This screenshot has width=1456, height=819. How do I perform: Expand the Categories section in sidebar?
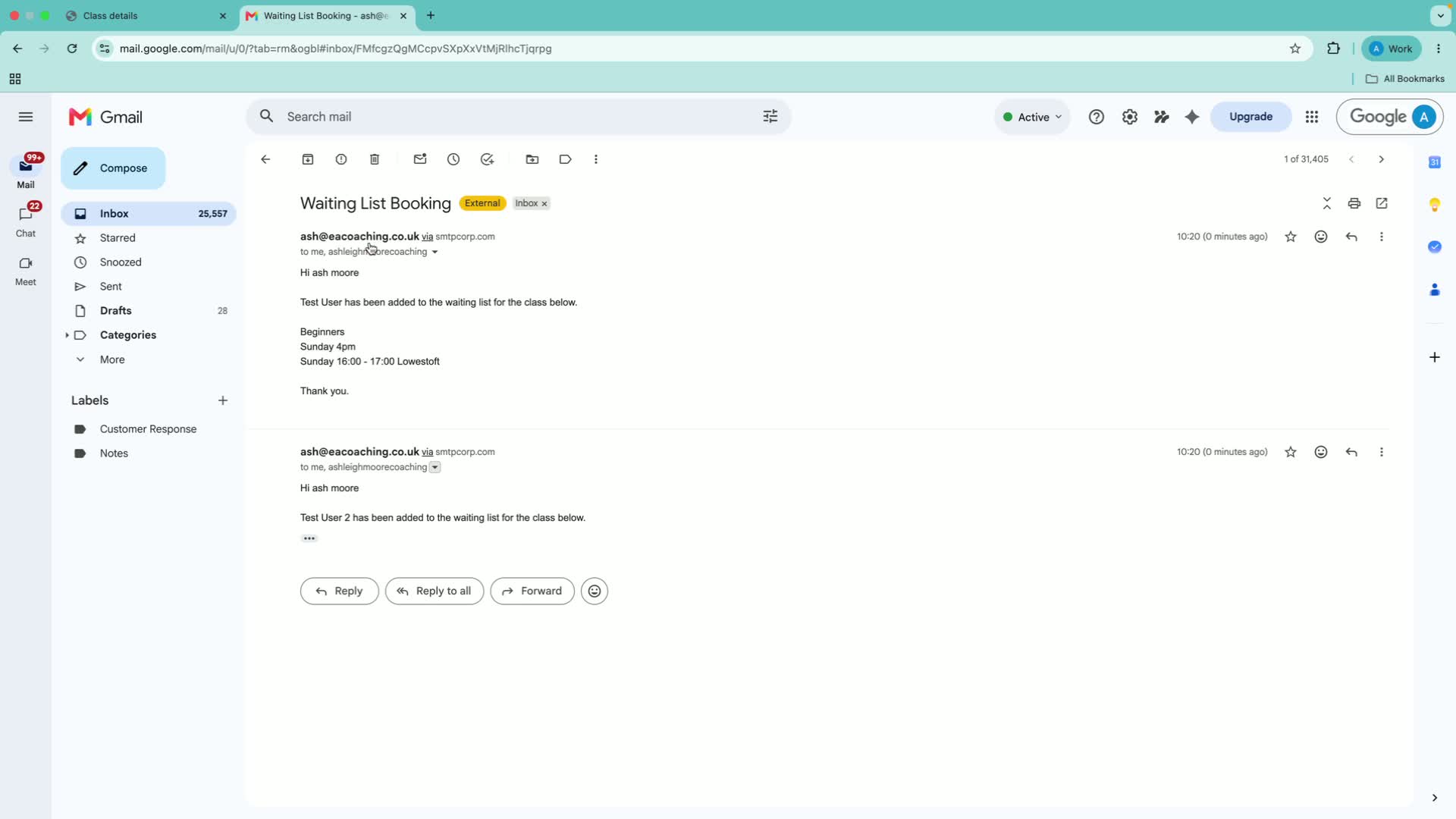tap(67, 335)
